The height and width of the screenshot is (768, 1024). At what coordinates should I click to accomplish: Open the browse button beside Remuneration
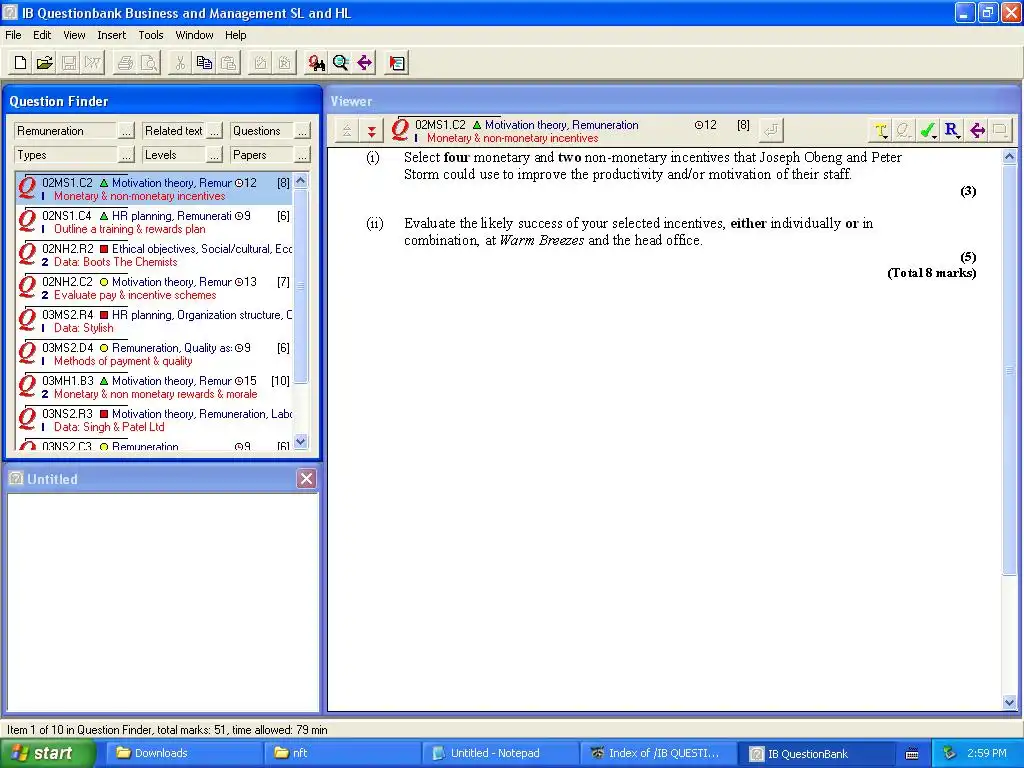click(x=127, y=131)
